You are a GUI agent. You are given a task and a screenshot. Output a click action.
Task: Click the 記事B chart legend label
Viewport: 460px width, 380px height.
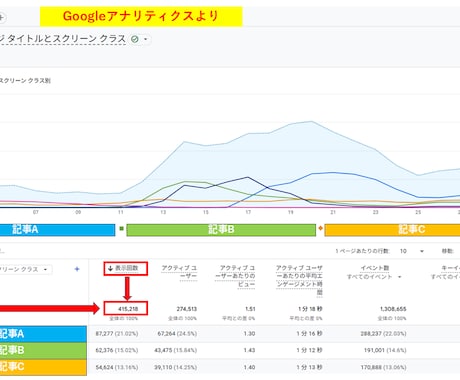(x=221, y=230)
